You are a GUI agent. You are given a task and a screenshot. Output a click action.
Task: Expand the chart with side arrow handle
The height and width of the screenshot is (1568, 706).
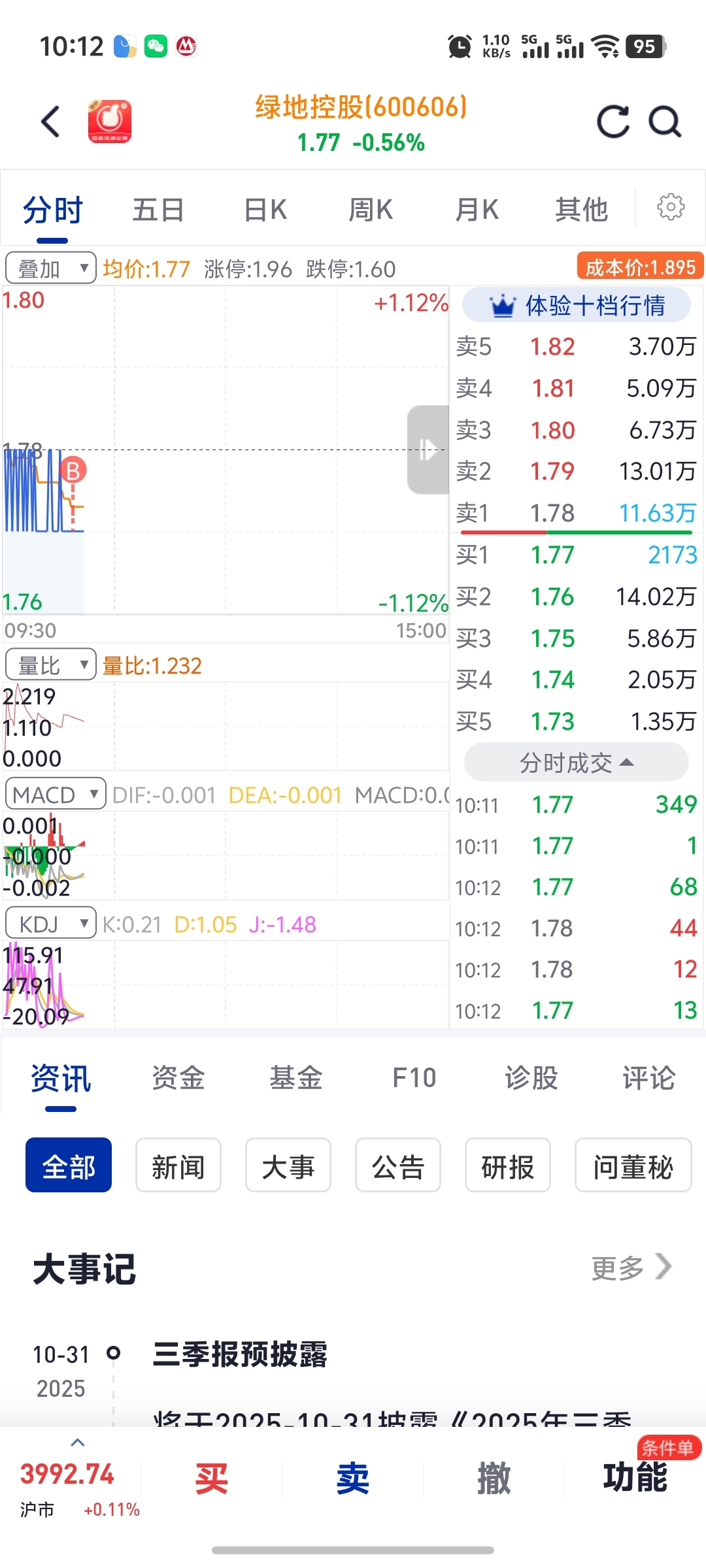428,449
